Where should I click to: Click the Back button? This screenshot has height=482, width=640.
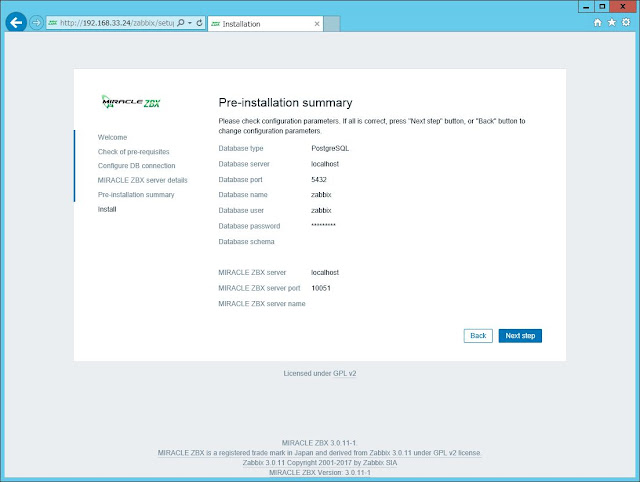[478, 336]
